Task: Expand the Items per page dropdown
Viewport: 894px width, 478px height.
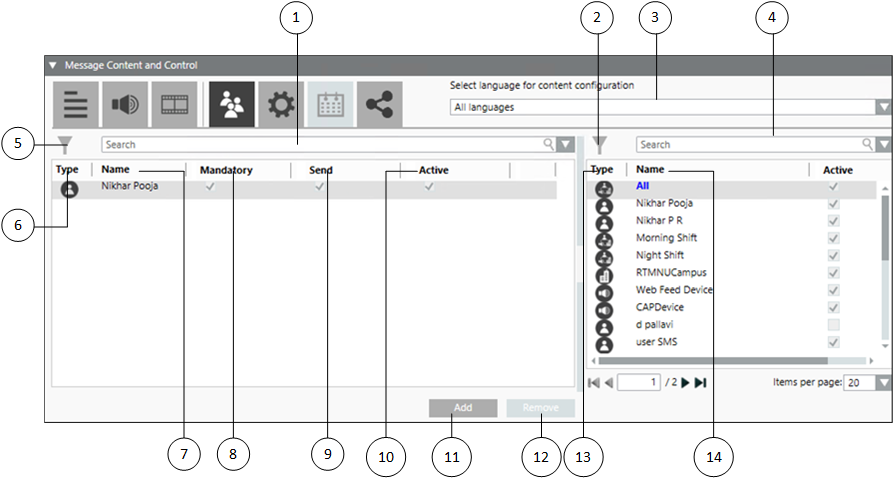Action: [x=883, y=383]
